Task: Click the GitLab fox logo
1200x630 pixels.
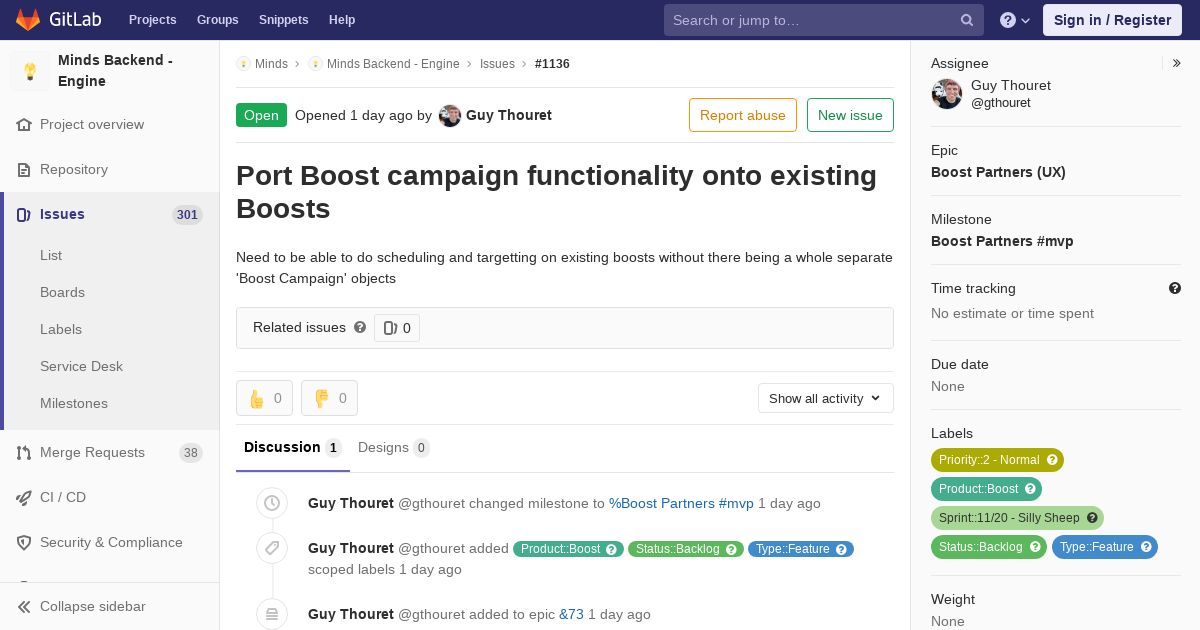Action: pyautogui.click(x=28, y=20)
